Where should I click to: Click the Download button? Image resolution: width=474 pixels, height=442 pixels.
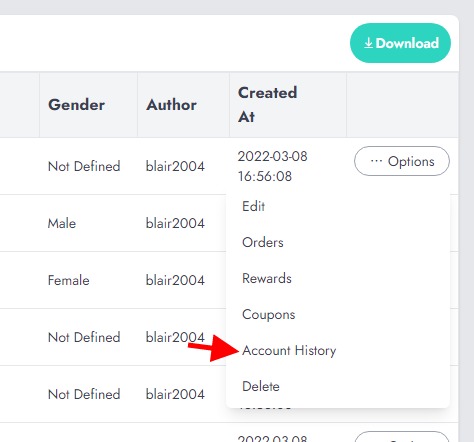400,43
